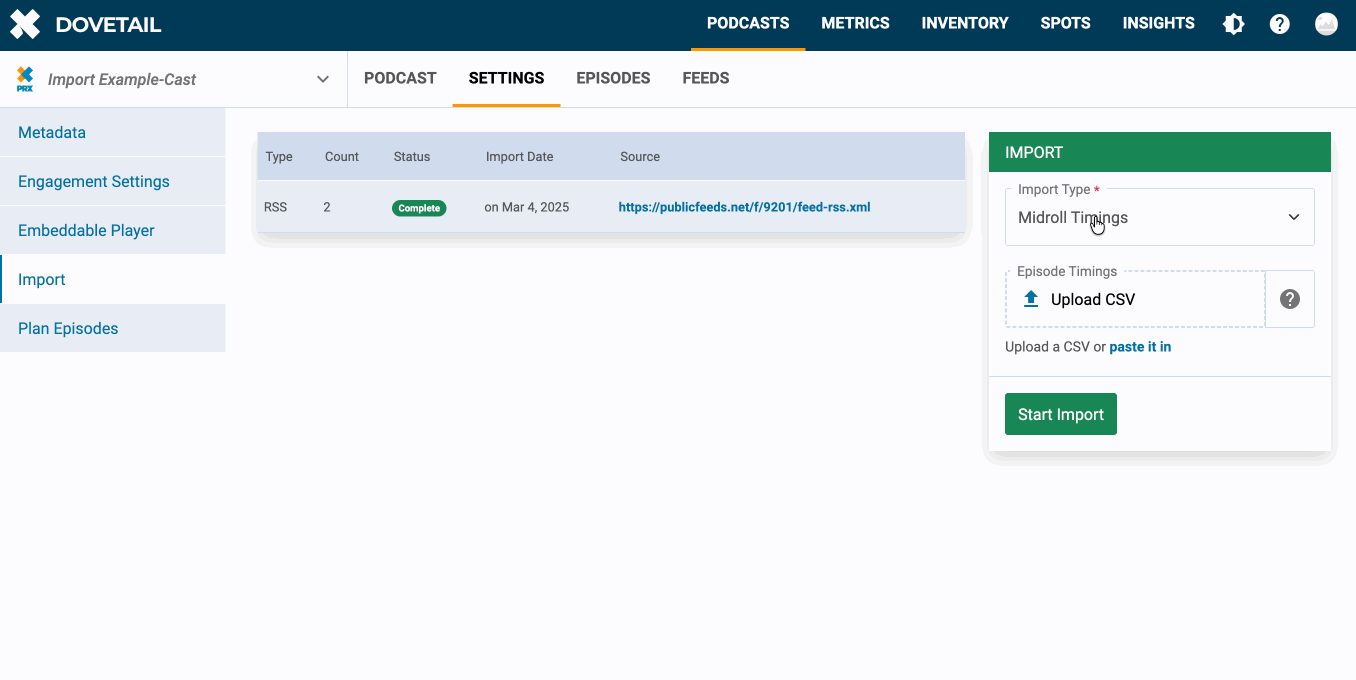The height and width of the screenshot is (680, 1356).
Task: Go to the Metrics nav item
Action: [x=855, y=24]
